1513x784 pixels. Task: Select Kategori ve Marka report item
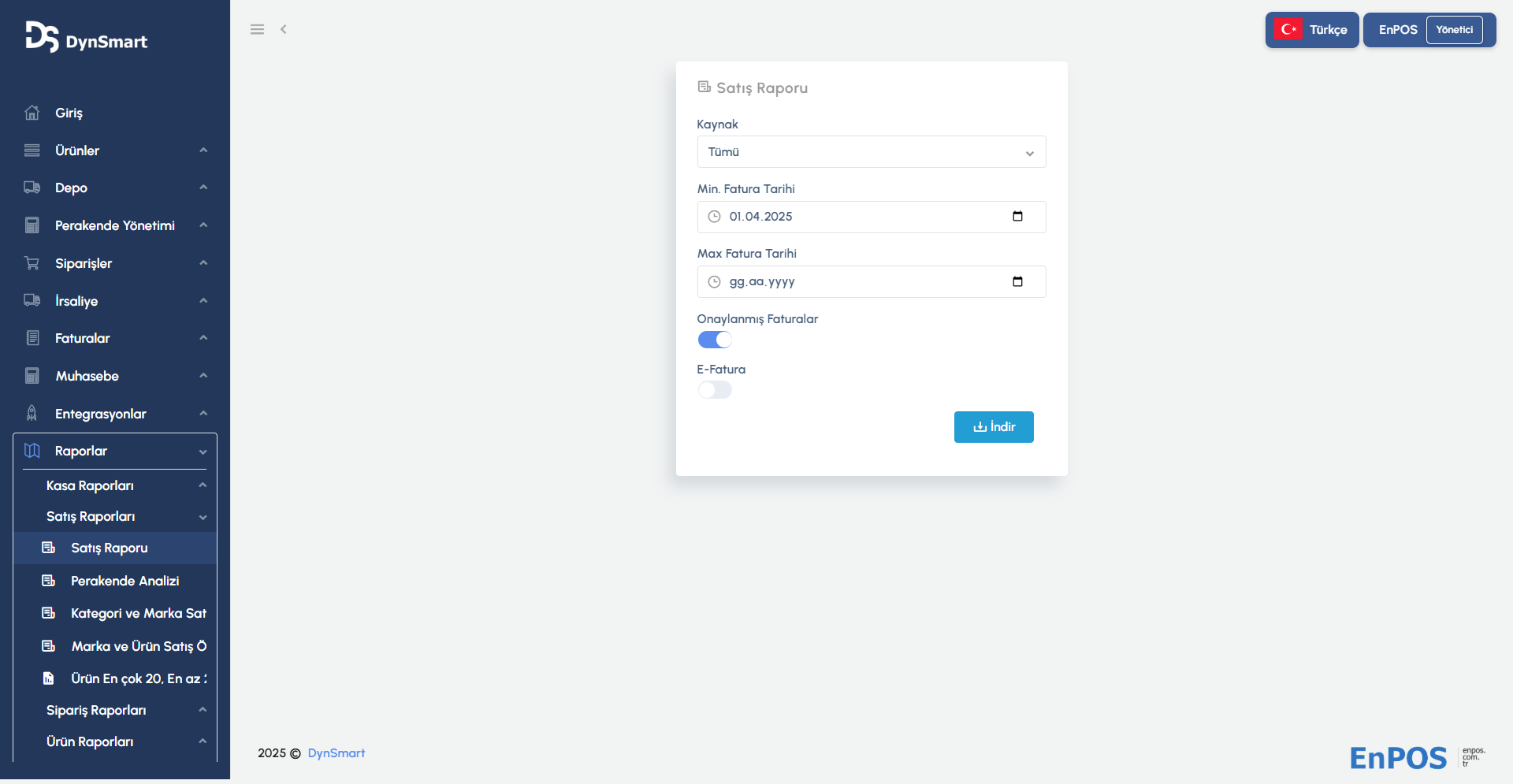(138, 613)
